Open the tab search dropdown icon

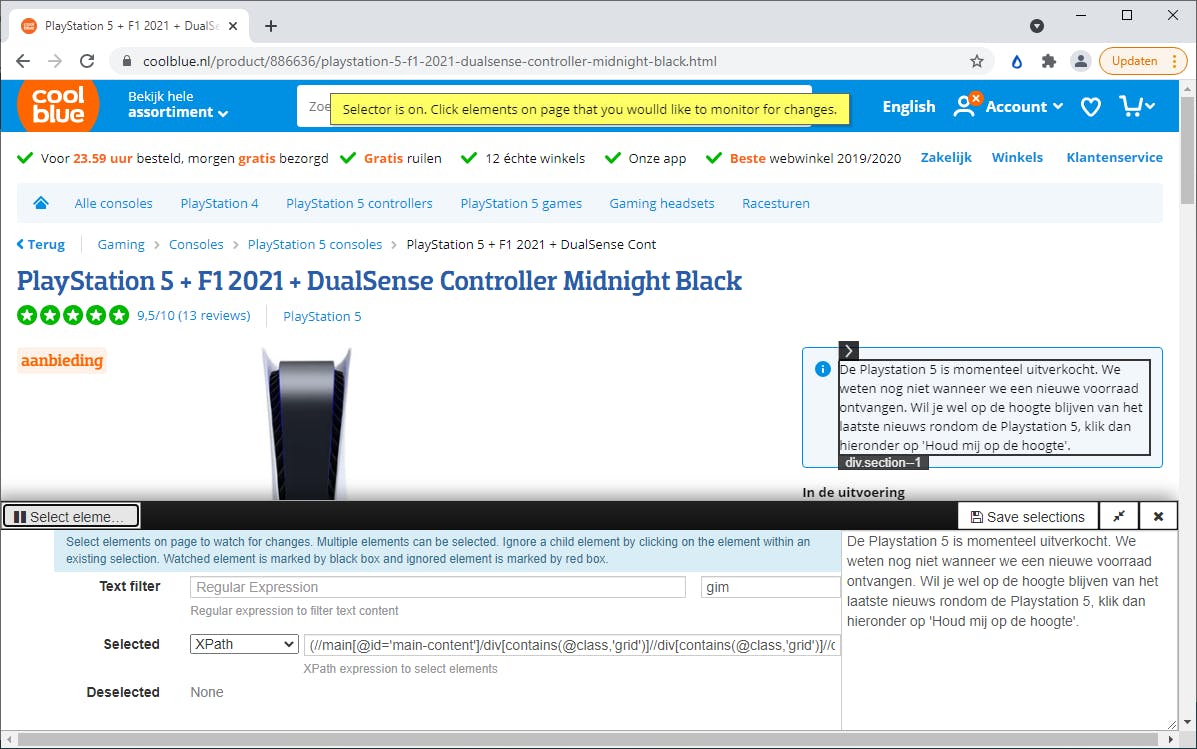[x=1037, y=26]
